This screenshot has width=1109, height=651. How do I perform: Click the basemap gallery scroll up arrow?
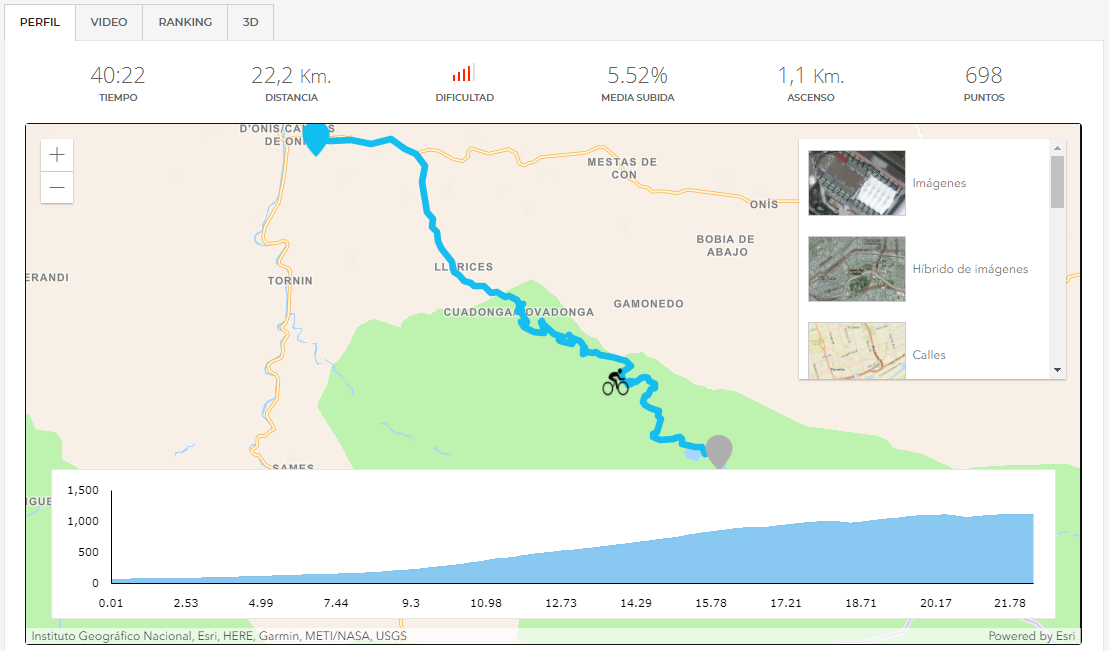pyautogui.click(x=1057, y=148)
